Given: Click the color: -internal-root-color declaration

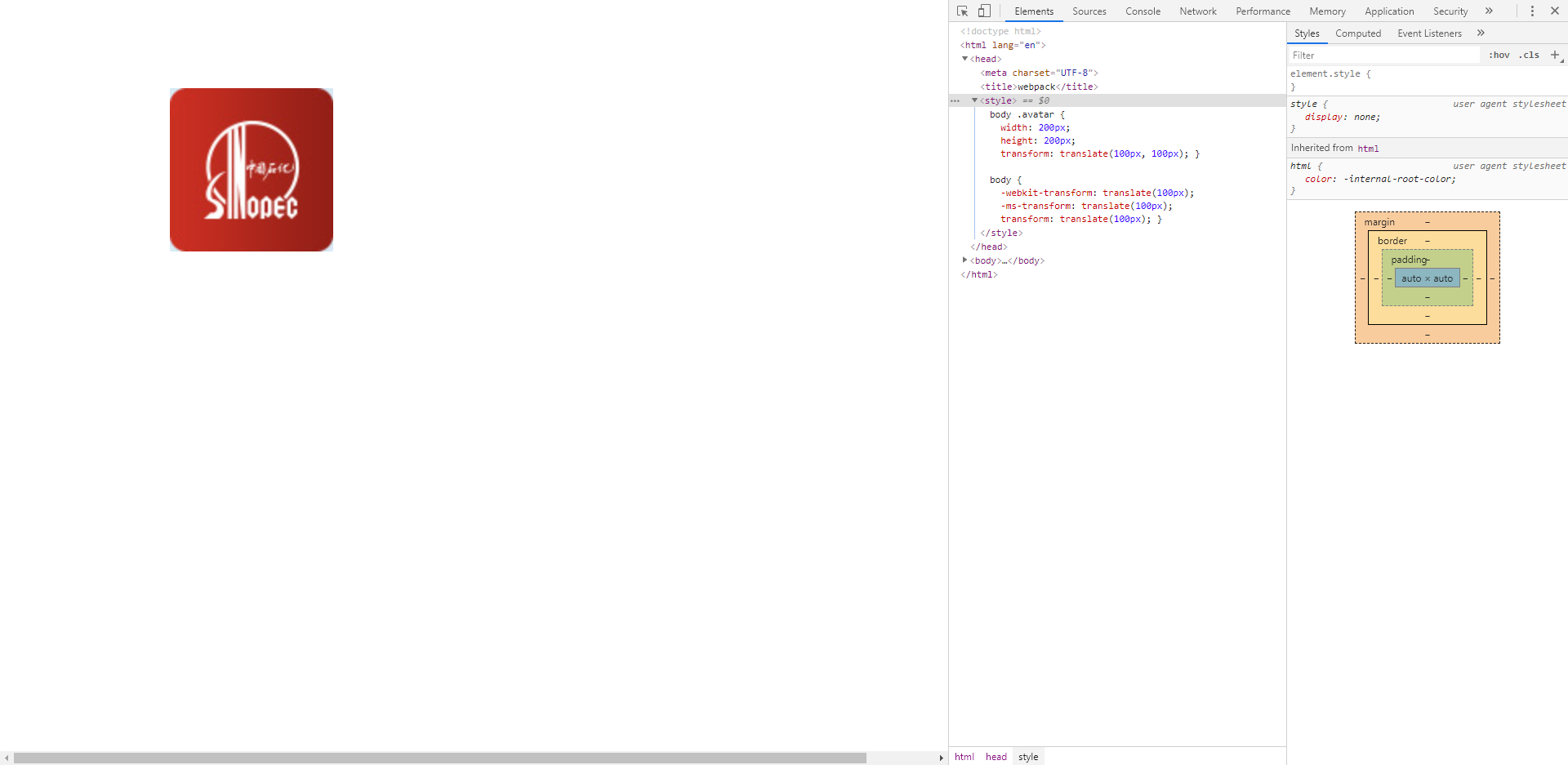Looking at the screenshot, I should [1380, 180].
